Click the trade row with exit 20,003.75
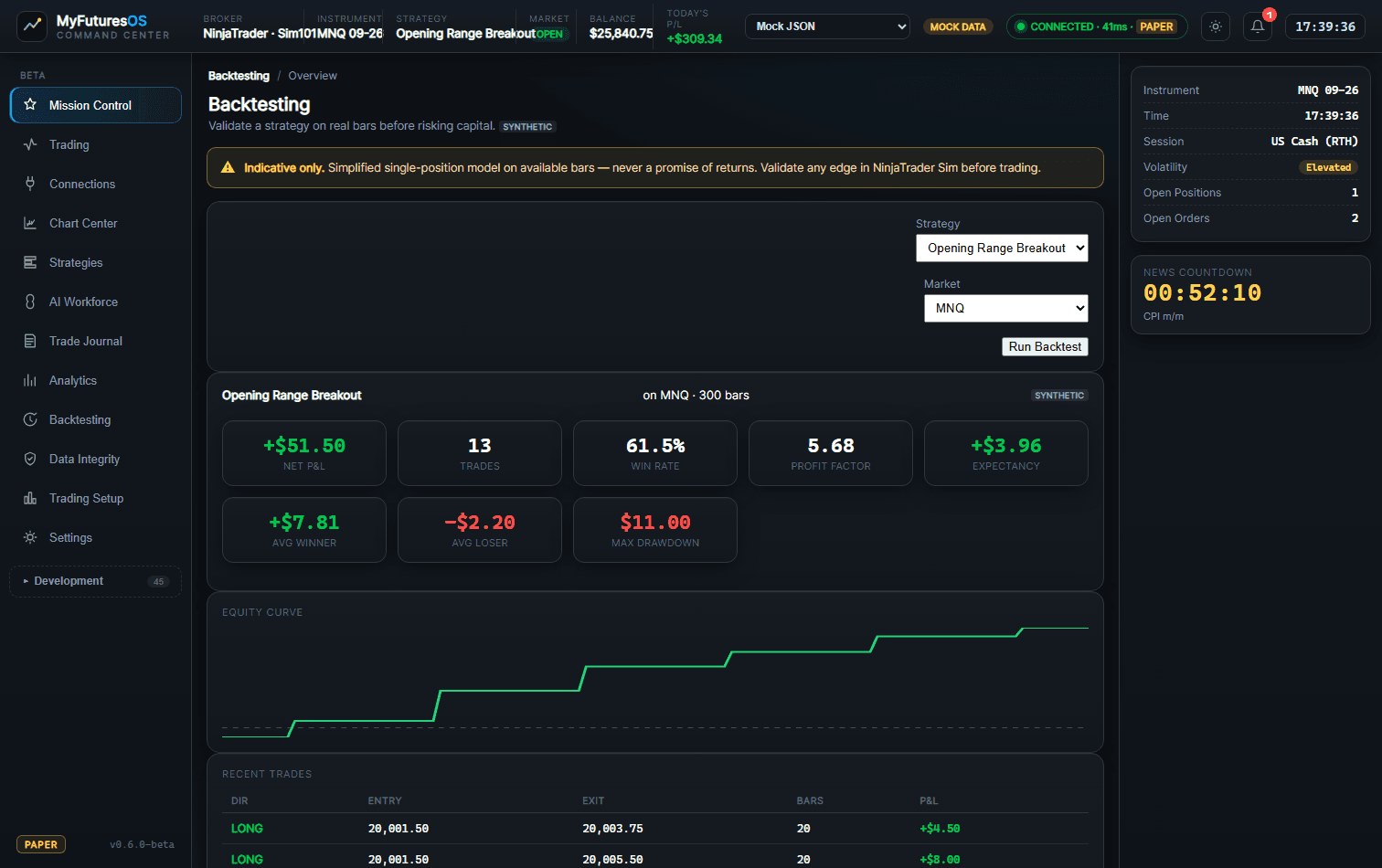Viewport: 1382px width, 868px height. (x=655, y=829)
